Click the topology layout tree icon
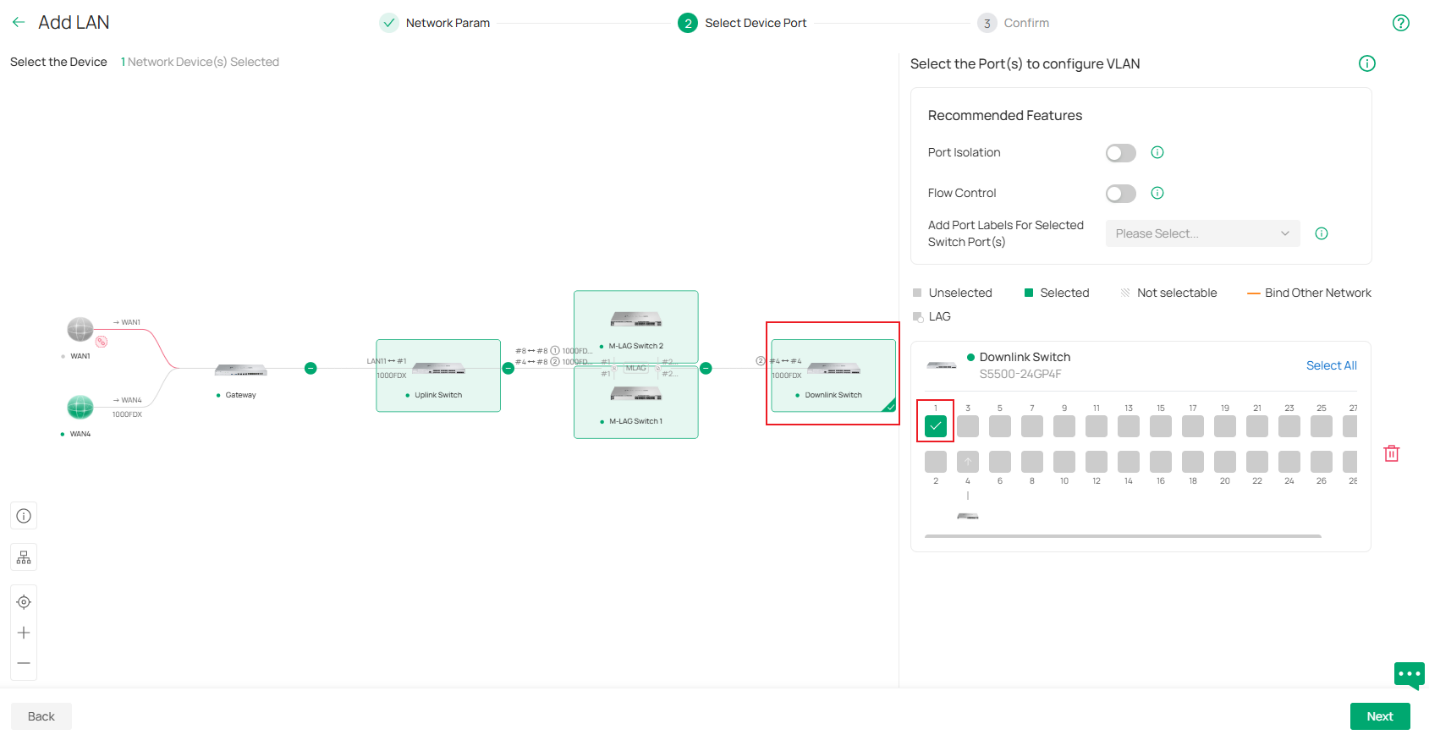Screen dimensions: 1429x740 click(x=24, y=557)
